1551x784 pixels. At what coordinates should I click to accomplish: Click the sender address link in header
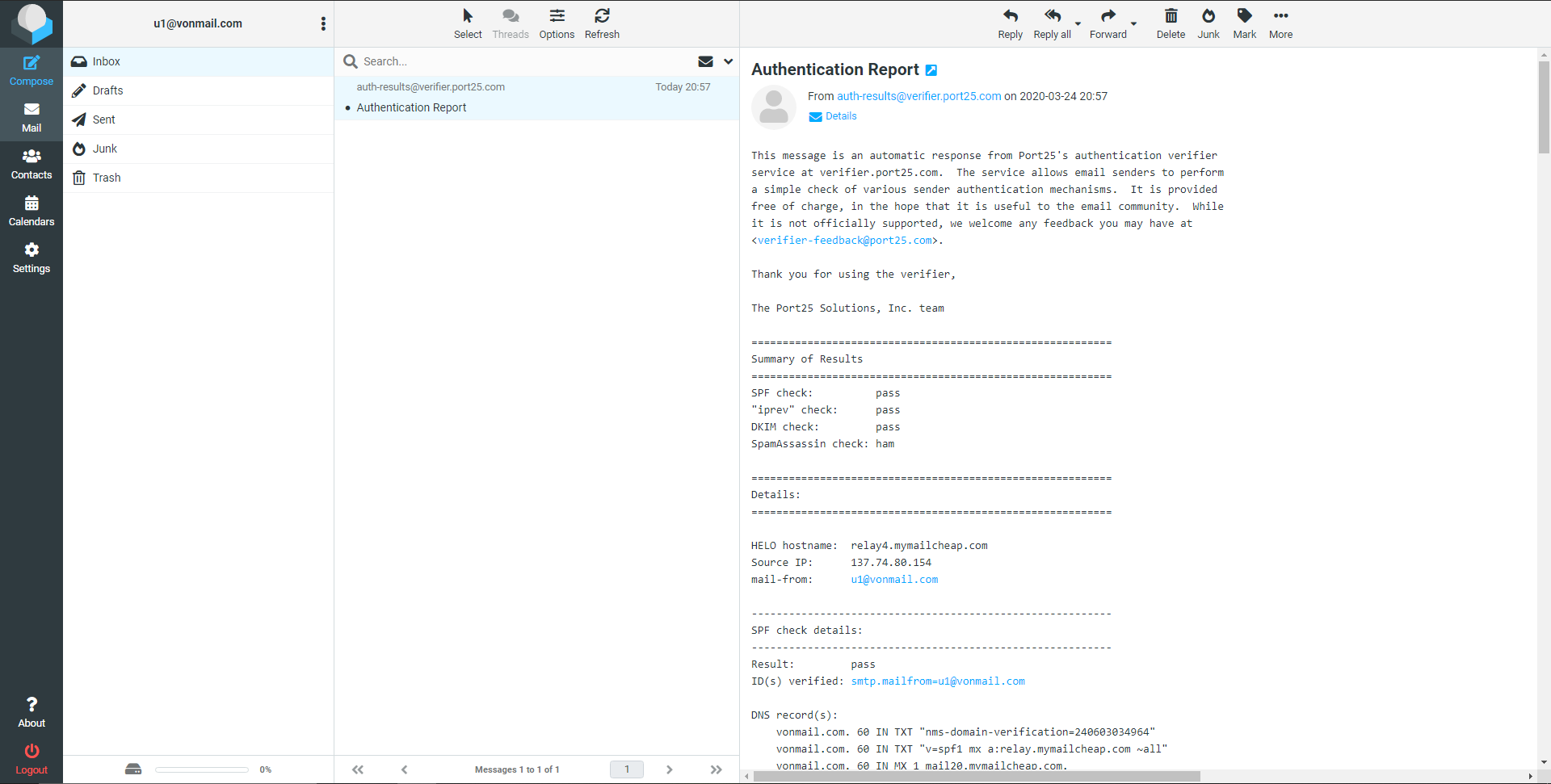click(918, 96)
